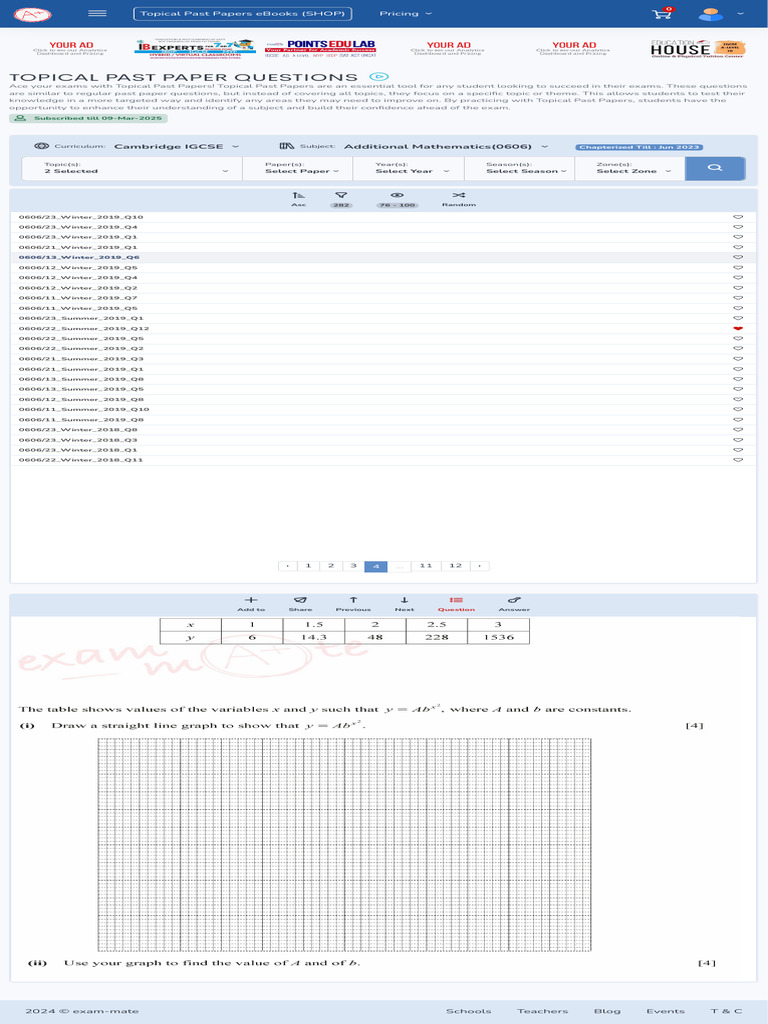Go to page 11 in pagination
The height and width of the screenshot is (1024, 768).
point(425,566)
